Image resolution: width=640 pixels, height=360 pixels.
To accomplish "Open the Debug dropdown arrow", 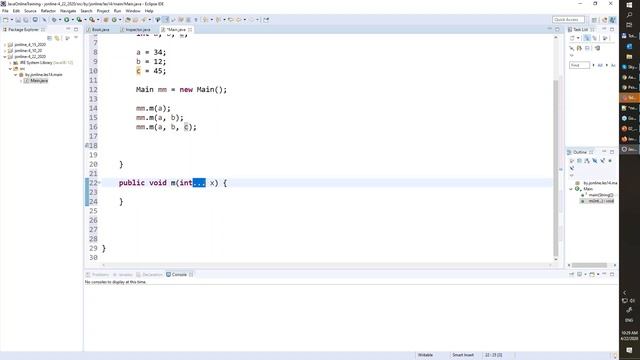I will click(x=60, y=20).
